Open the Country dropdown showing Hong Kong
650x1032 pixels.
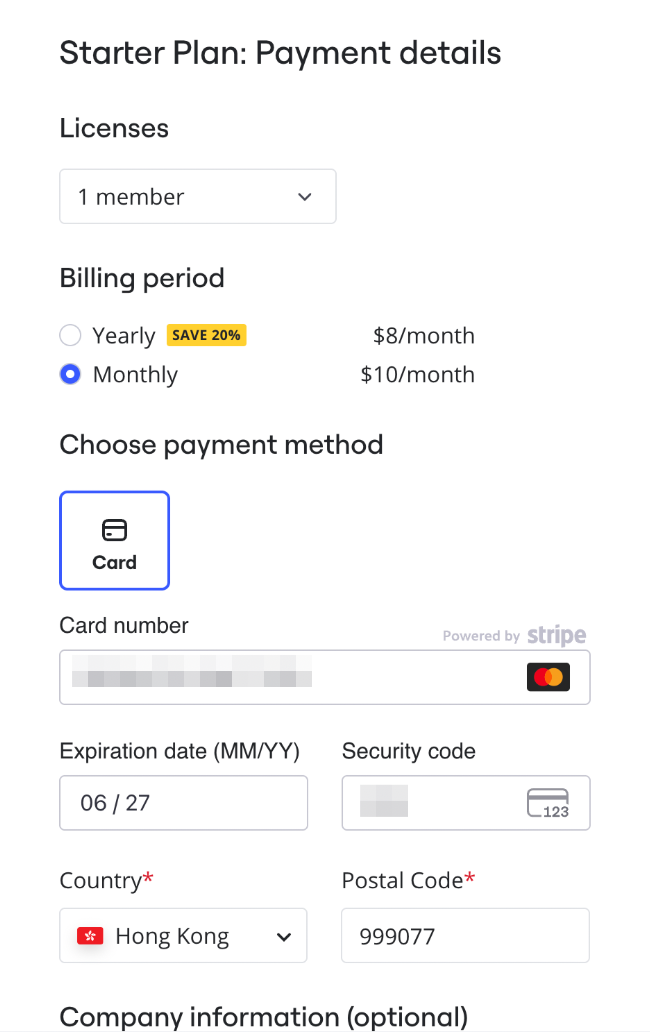pyautogui.click(x=183, y=936)
